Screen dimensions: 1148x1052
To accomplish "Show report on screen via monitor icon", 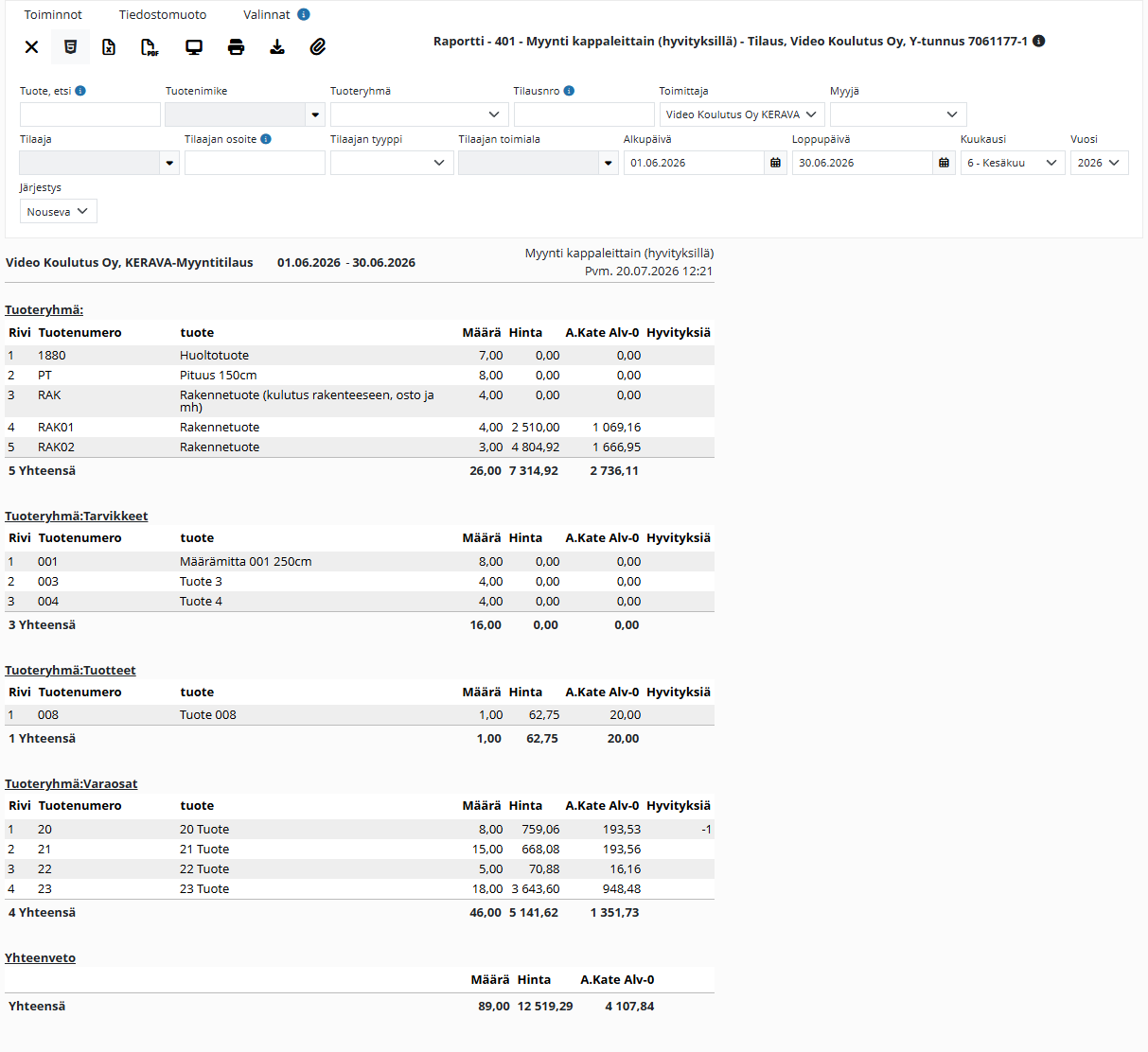I will pyautogui.click(x=194, y=47).
